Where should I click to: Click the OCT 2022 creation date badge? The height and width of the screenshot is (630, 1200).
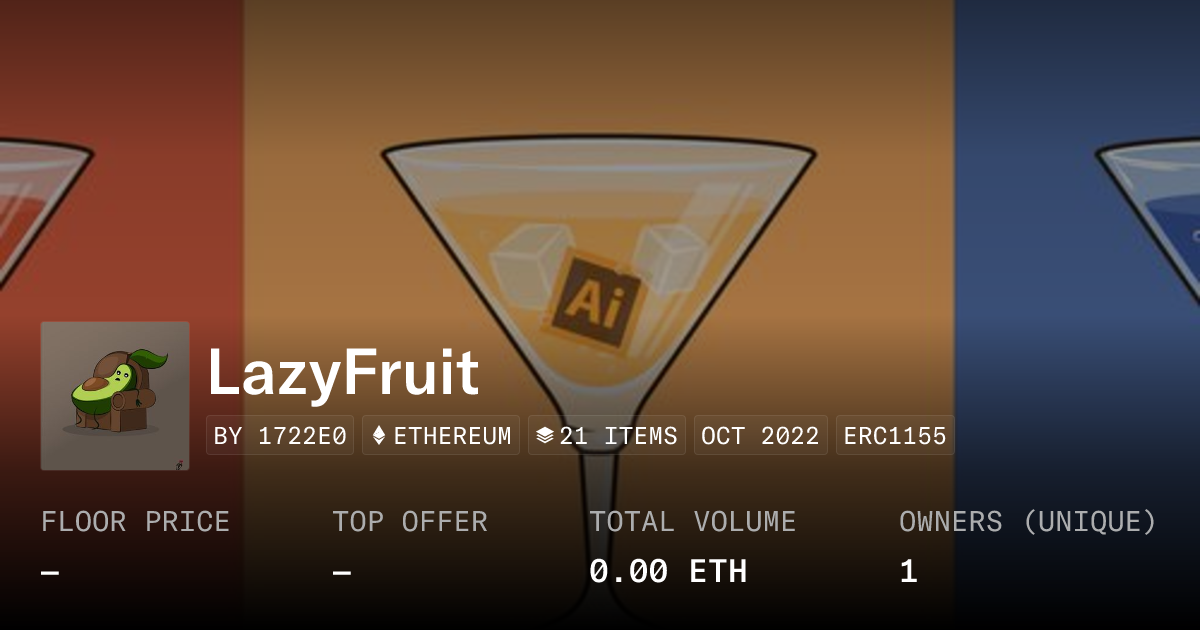click(760, 436)
